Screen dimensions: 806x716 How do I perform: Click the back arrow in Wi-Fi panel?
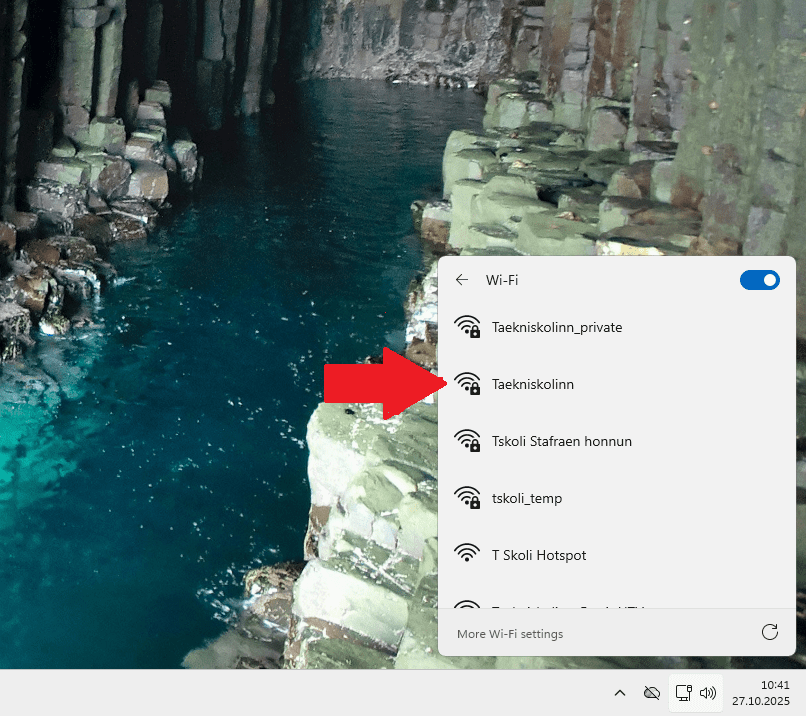pyautogui.click(x=461, y=280)
